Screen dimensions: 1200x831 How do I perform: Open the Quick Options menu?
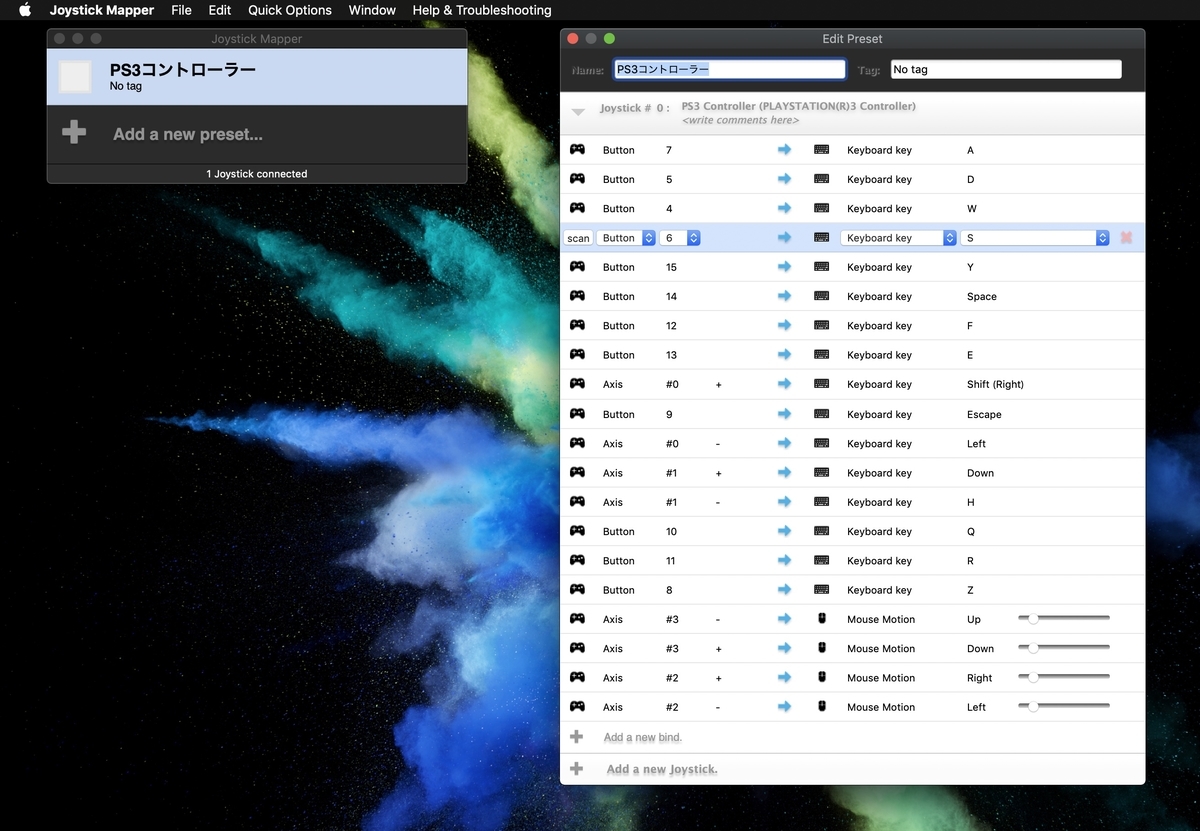[290, 10]
